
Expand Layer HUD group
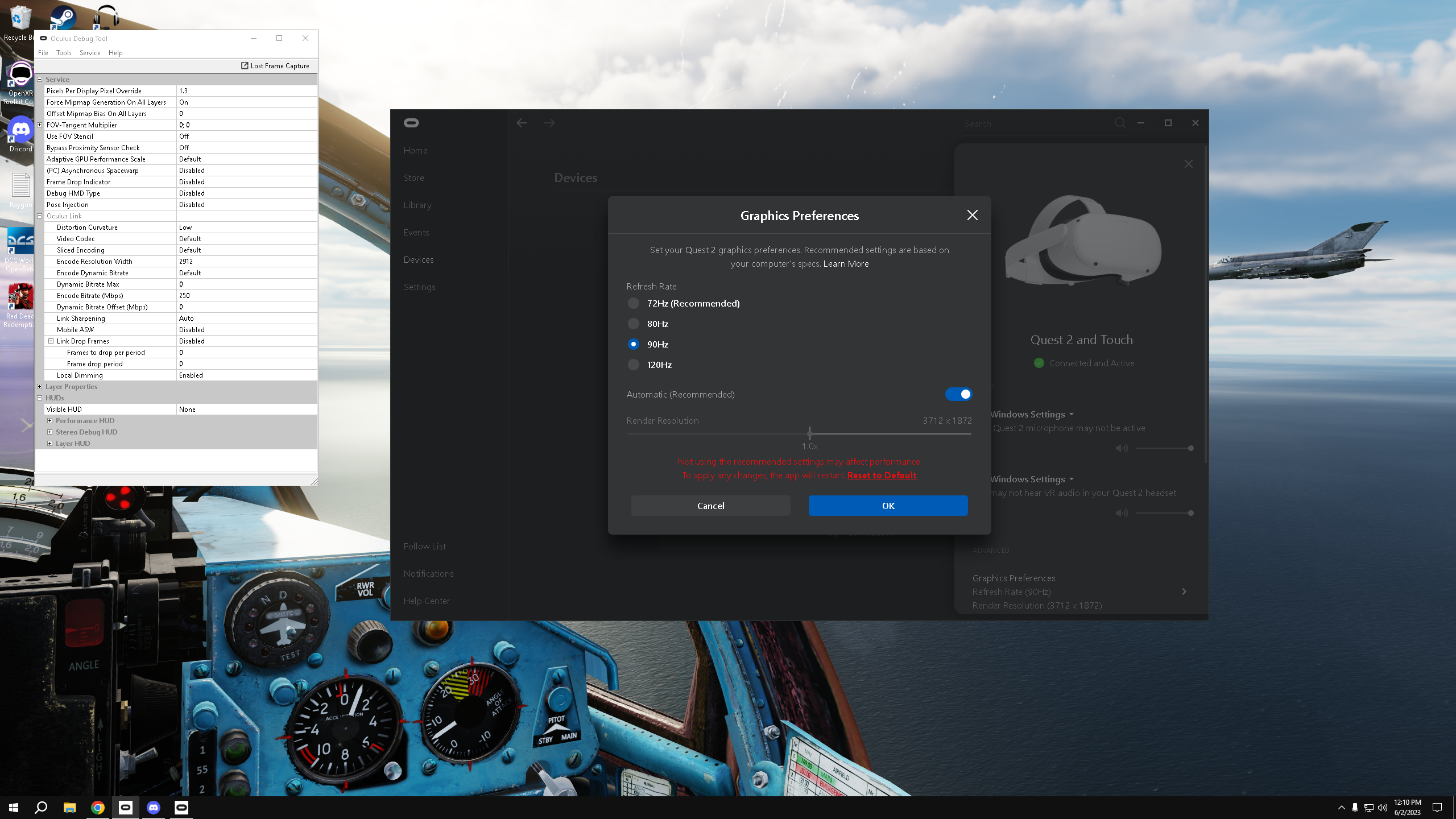(x=50, y=444)
